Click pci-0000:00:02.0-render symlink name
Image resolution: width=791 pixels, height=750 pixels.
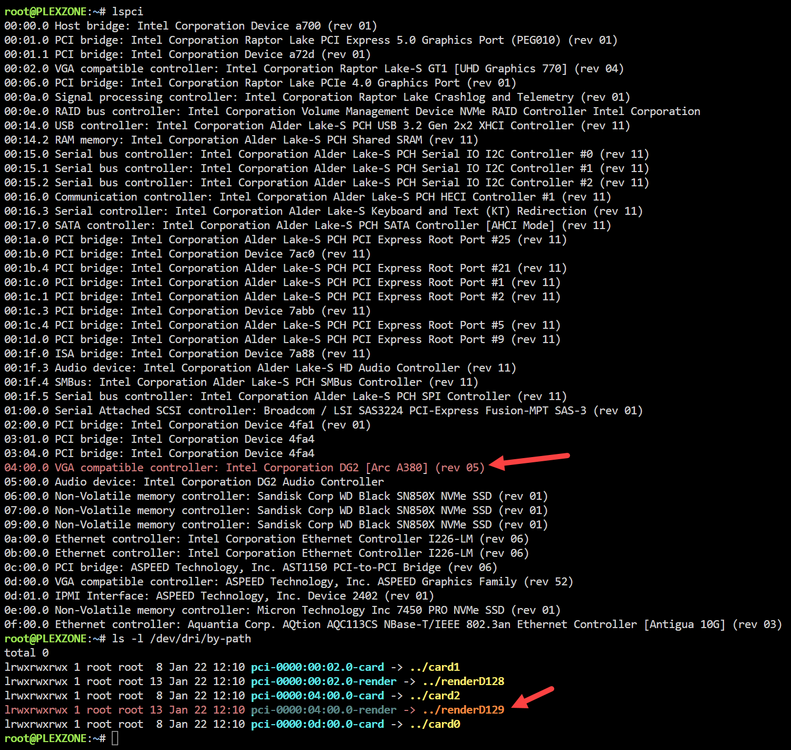[324, 681]
